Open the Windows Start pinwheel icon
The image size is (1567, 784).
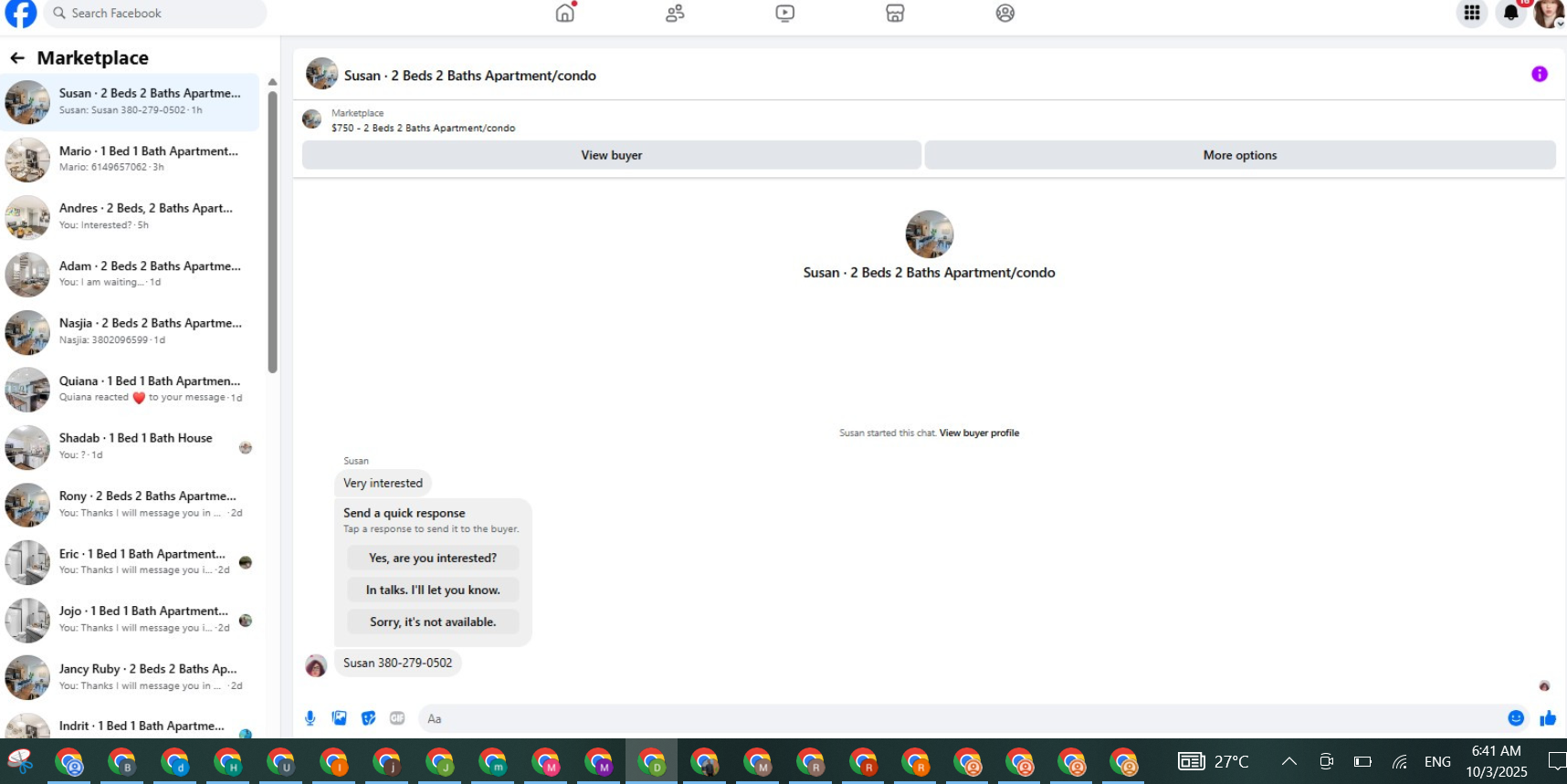click(20, 761)
